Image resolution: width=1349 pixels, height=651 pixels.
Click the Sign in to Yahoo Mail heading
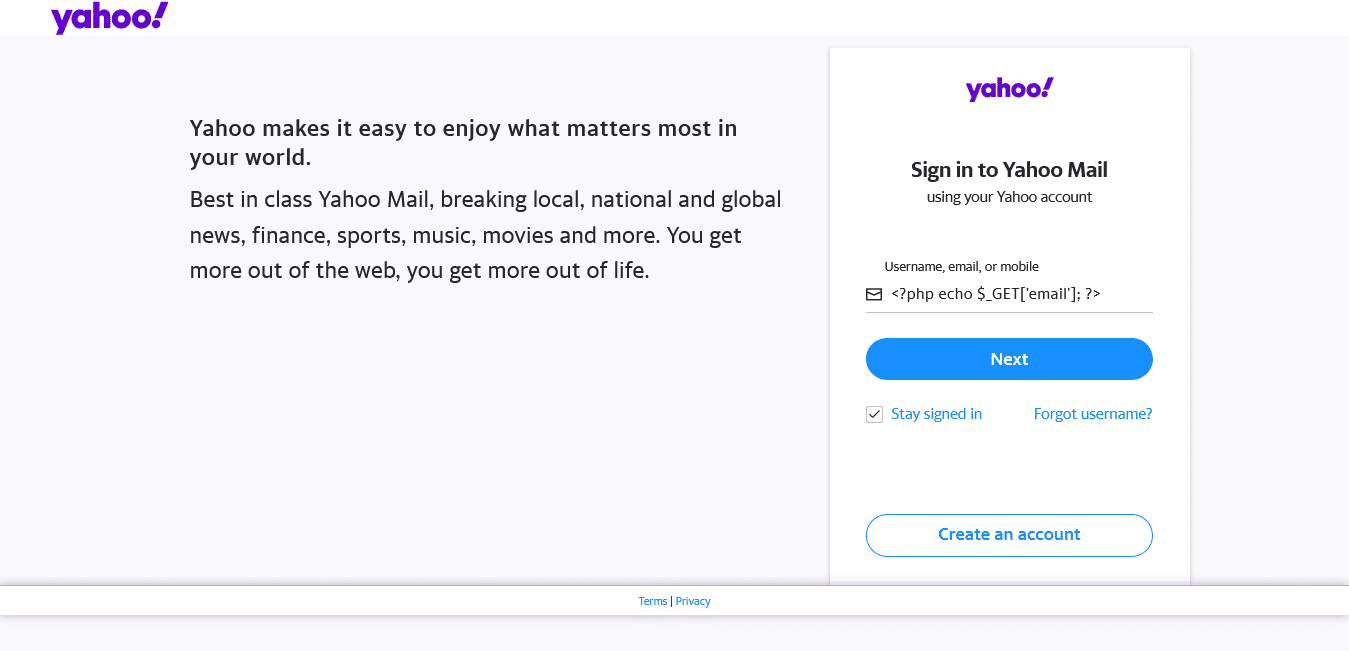(x=1008, y=169)
